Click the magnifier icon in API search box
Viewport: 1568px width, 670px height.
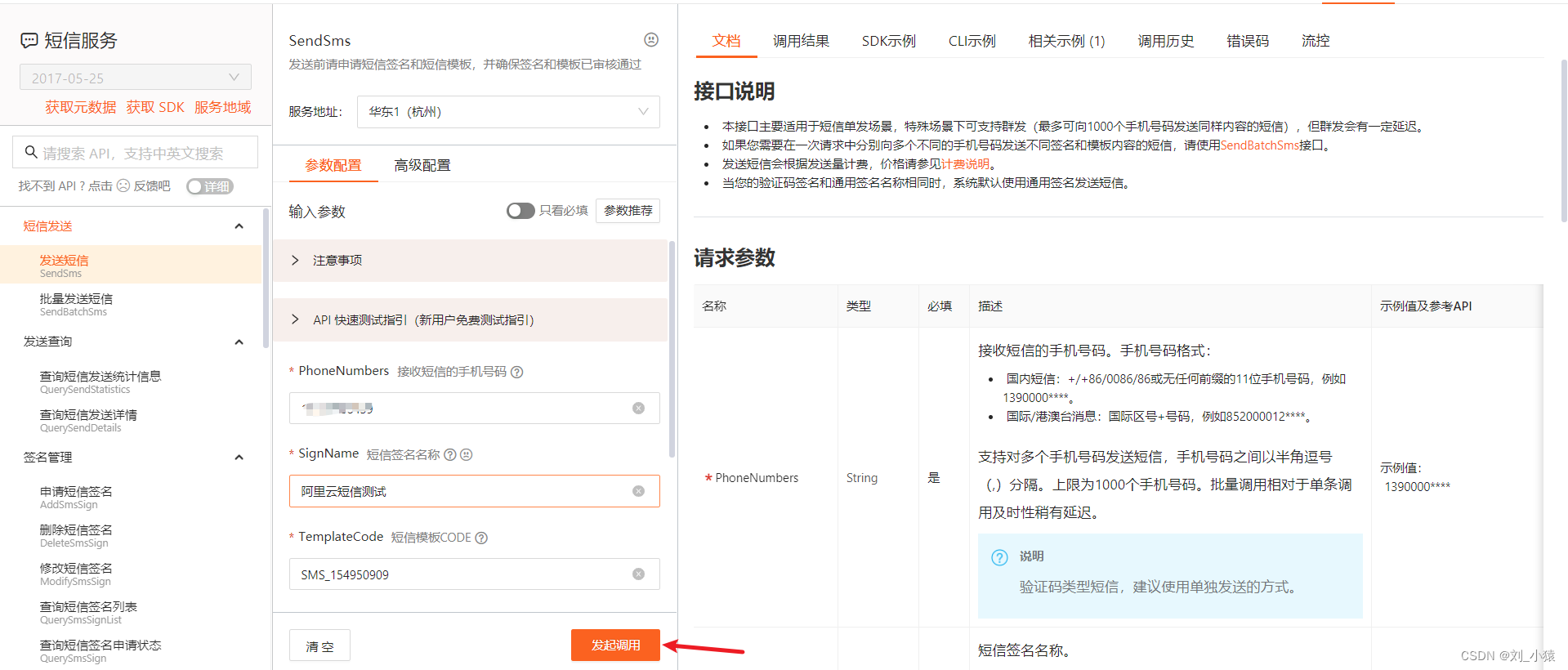pos(31,152)
